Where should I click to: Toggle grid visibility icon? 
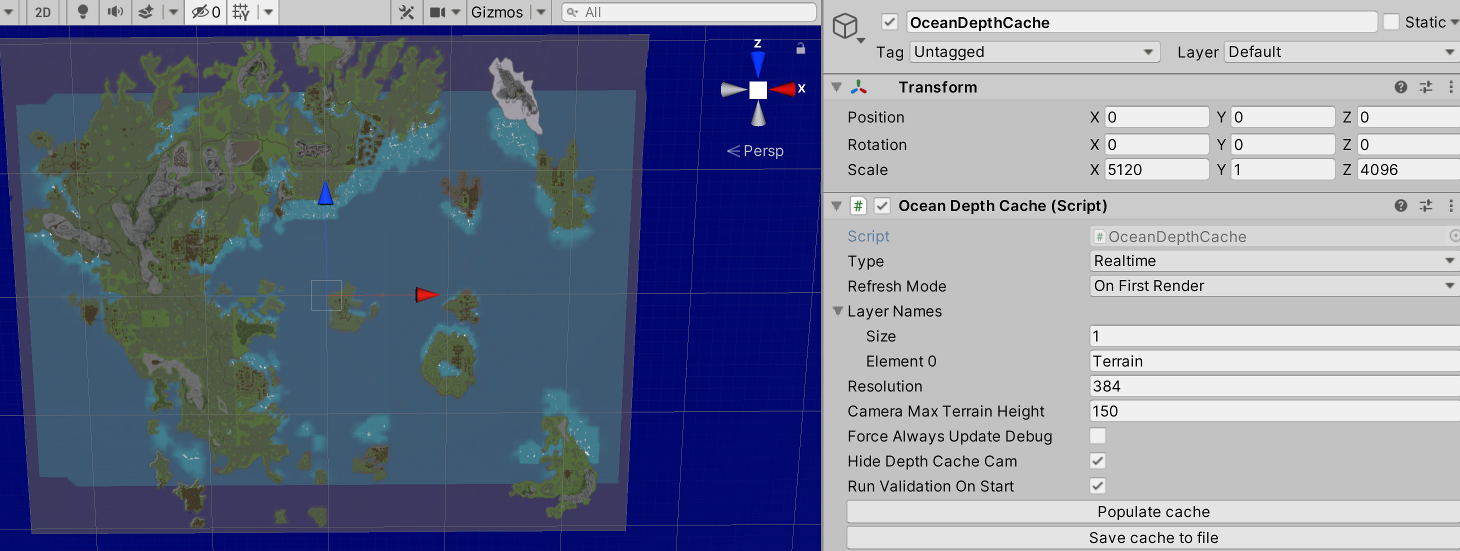[x=241, y=12]
